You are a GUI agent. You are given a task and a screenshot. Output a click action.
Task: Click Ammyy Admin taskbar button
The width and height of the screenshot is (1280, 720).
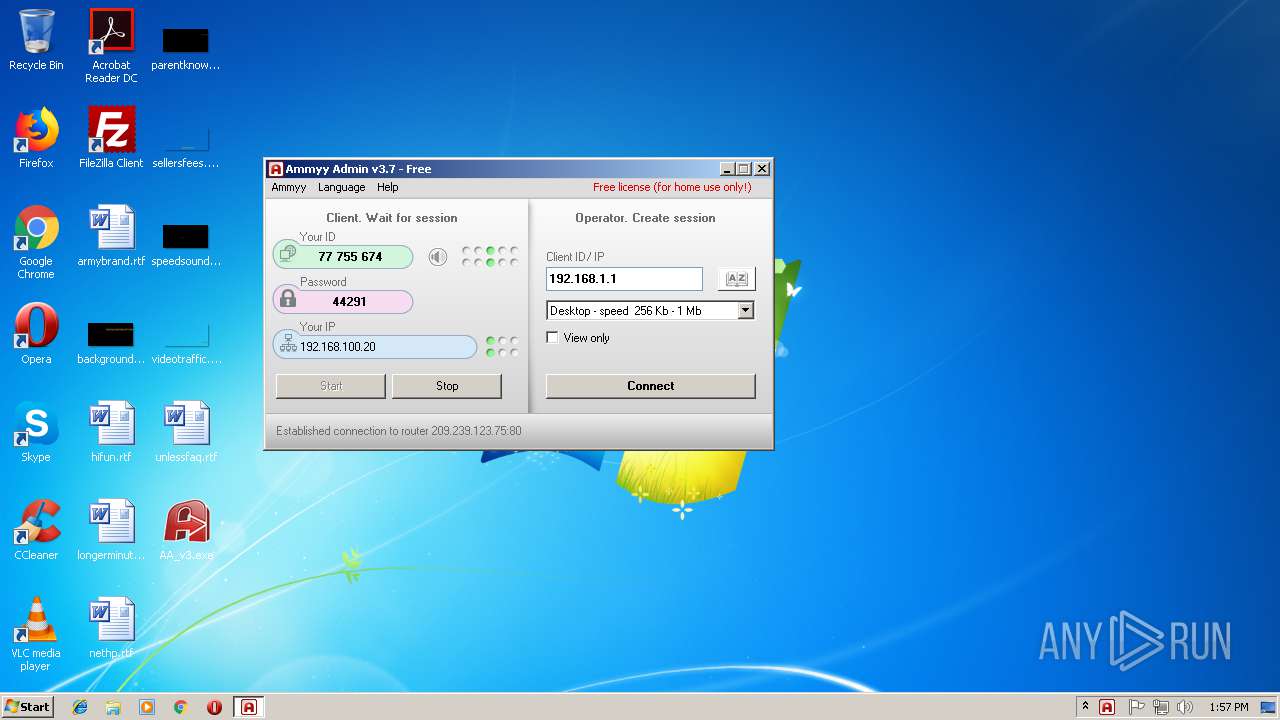click(x=248, y=707)
